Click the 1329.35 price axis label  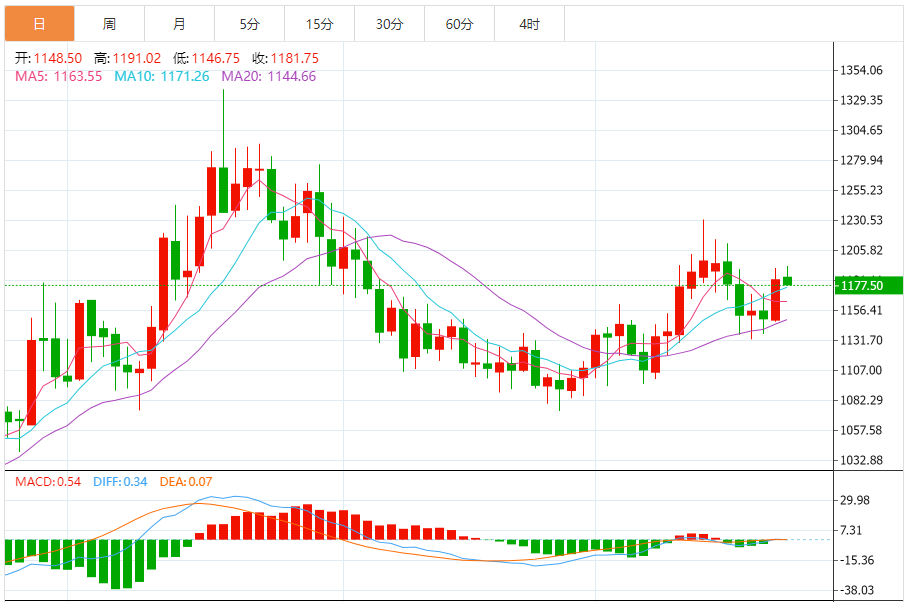click(x=861, y=100)
